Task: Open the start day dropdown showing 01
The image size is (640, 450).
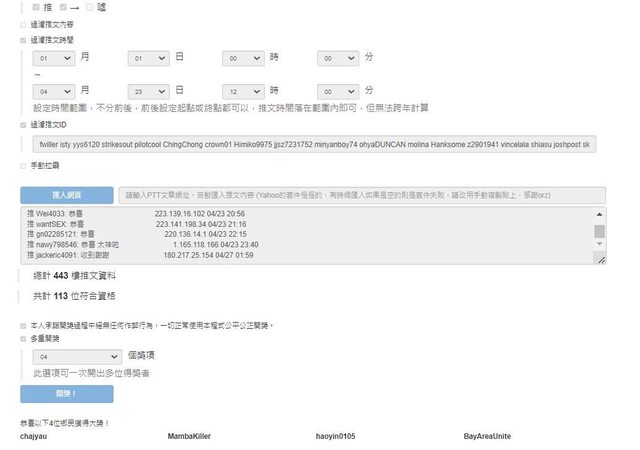Action: pyautogui.click(x=149, y=59)
